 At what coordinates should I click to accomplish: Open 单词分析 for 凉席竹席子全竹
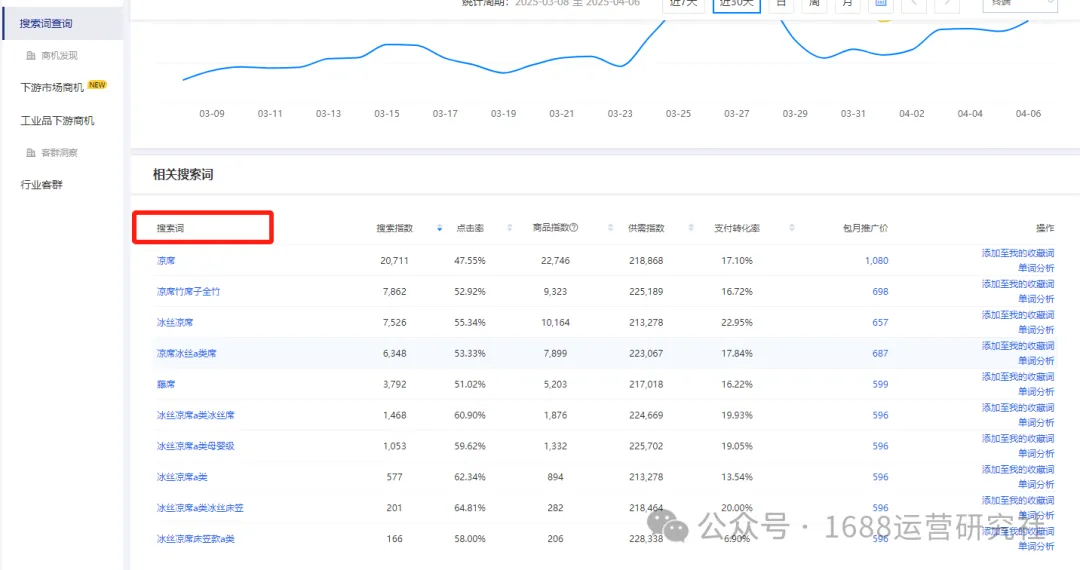coord(1036,299)
